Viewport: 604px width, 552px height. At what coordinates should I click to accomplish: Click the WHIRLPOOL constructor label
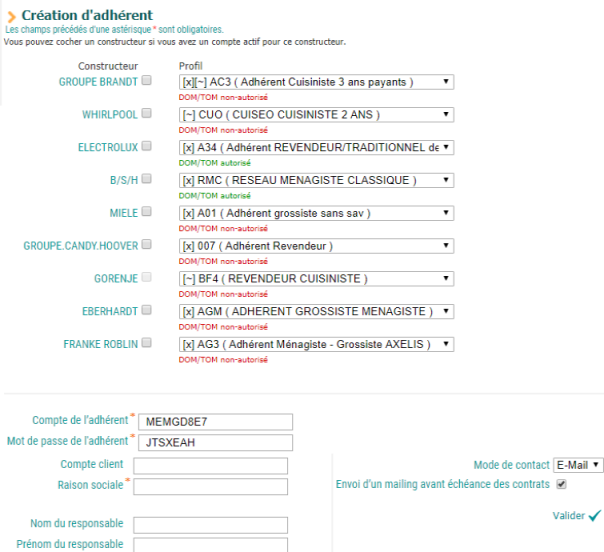[110, 115]
